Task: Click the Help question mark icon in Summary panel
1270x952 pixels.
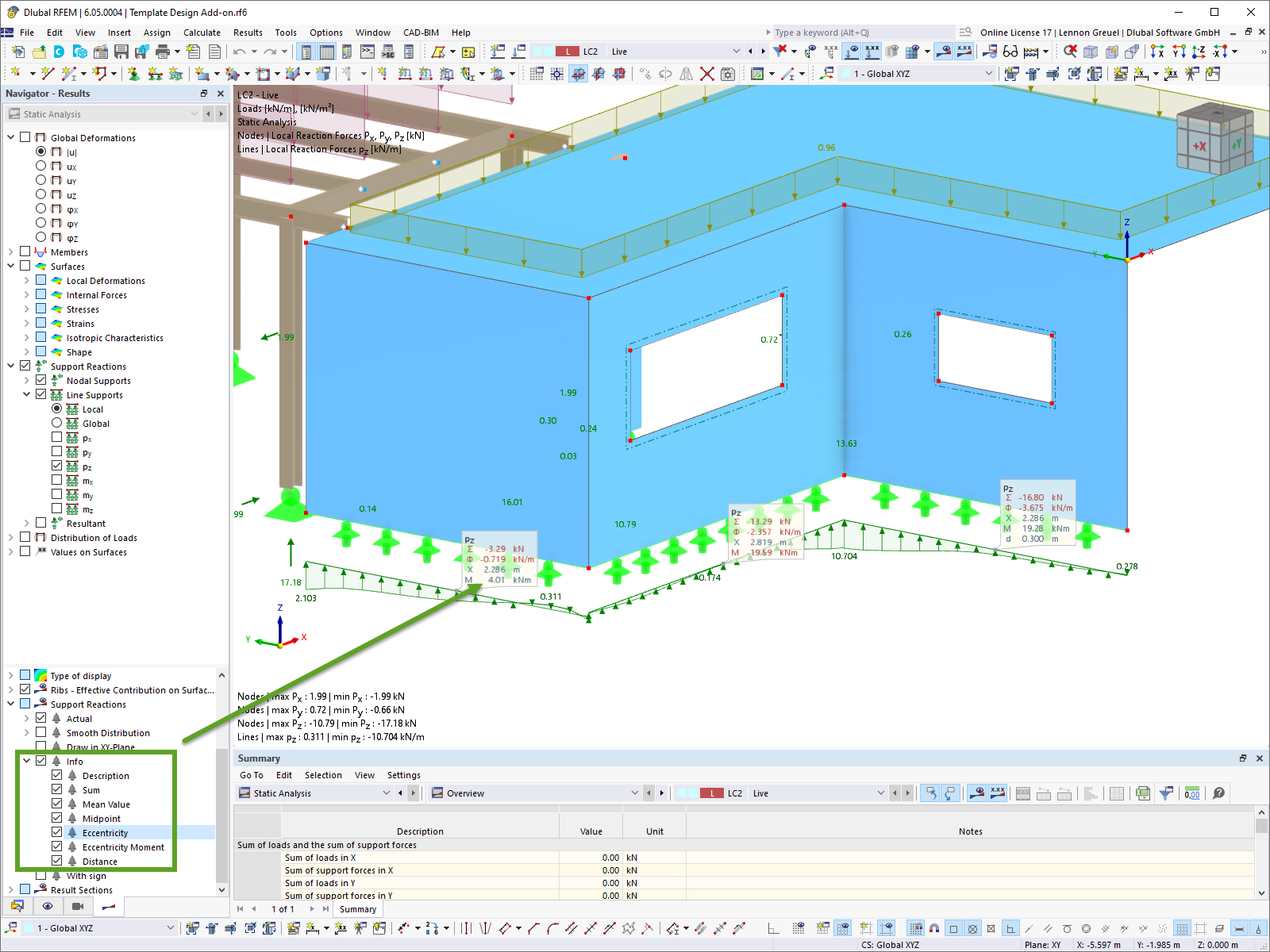Action: pos(1219,793)
